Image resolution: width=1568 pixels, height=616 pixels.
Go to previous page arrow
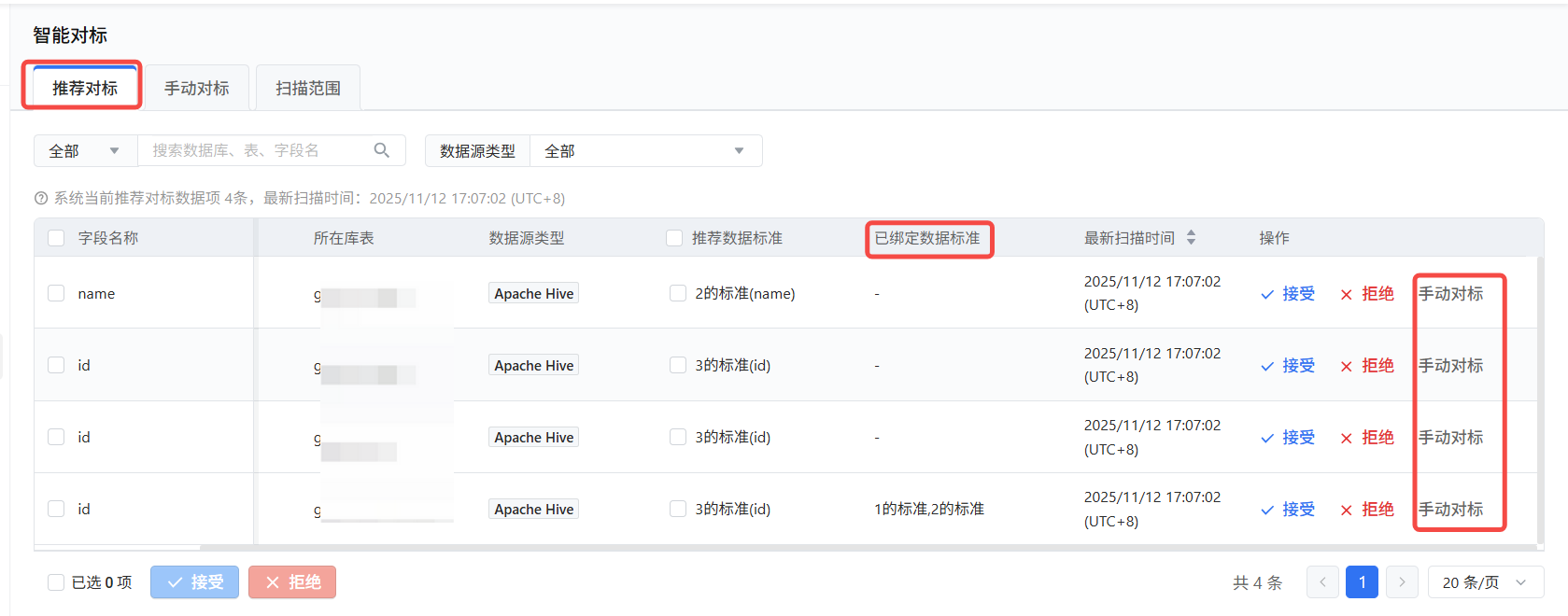coord(1322,582)
